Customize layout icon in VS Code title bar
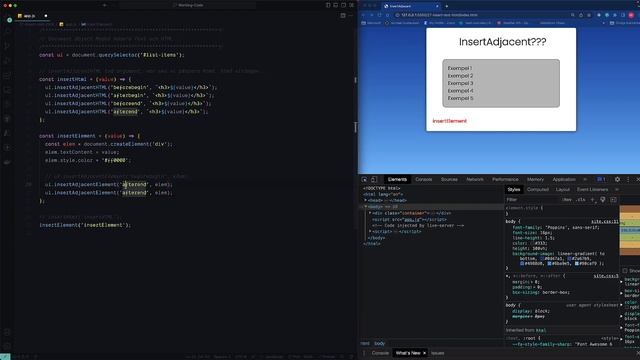This screenshot has width=640, height=360. click(x=351, y=5)
